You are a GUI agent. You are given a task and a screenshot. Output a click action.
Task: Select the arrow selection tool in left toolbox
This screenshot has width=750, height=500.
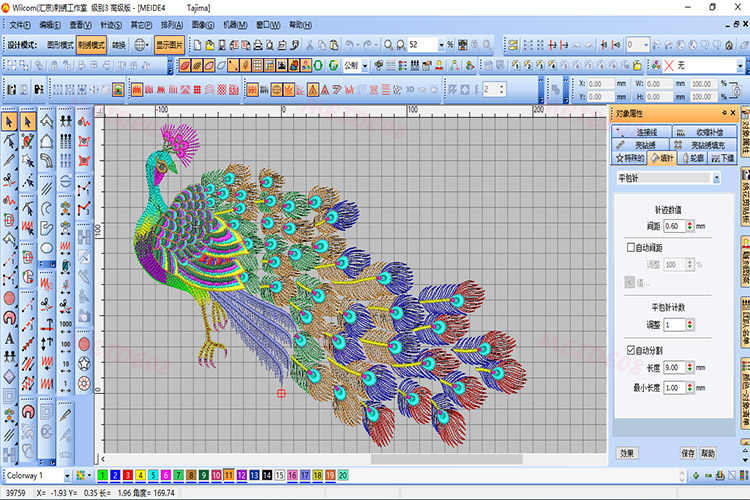pyautogui.click(x=9, y=120)
